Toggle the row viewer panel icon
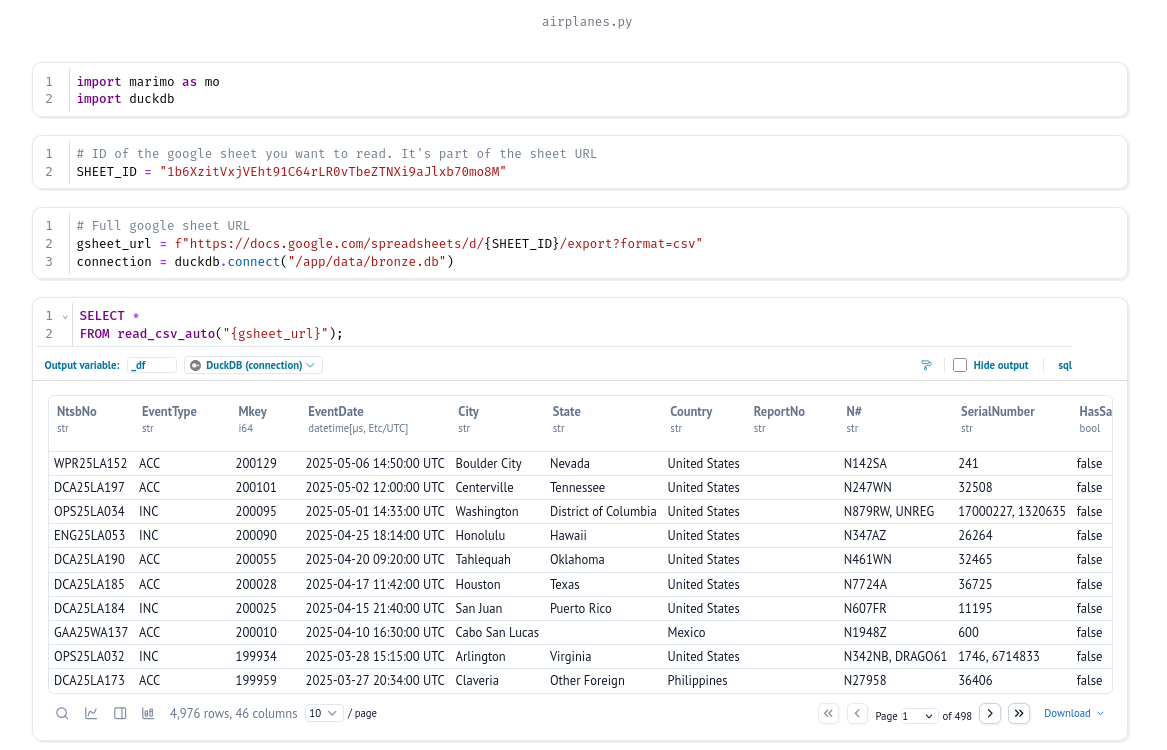The width and height of the screenshot is (1167, 750). pyautogui.click(x=120, y=713)
